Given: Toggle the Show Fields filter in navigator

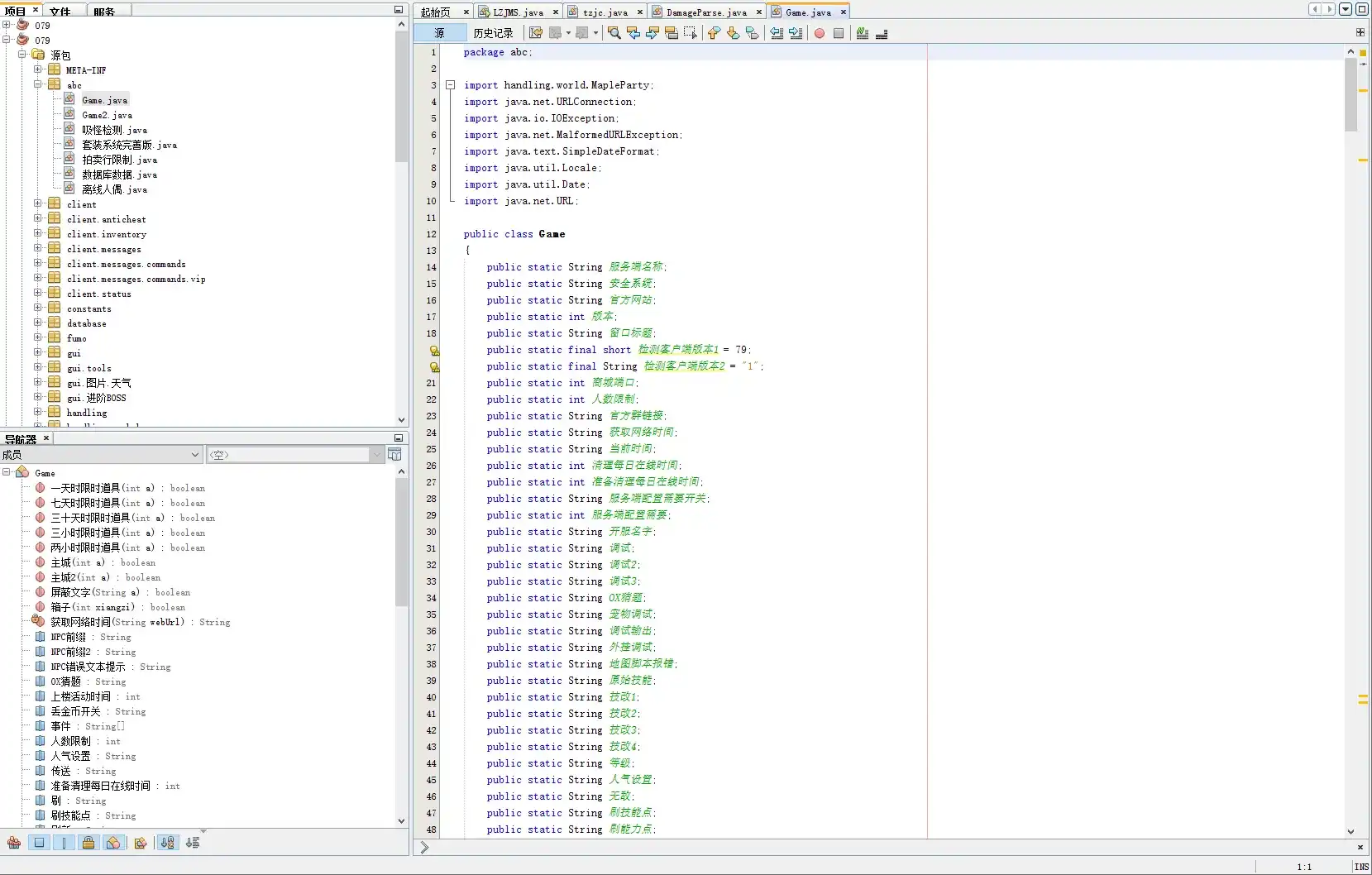Looking at the screenshot, I should coord(39,843).
